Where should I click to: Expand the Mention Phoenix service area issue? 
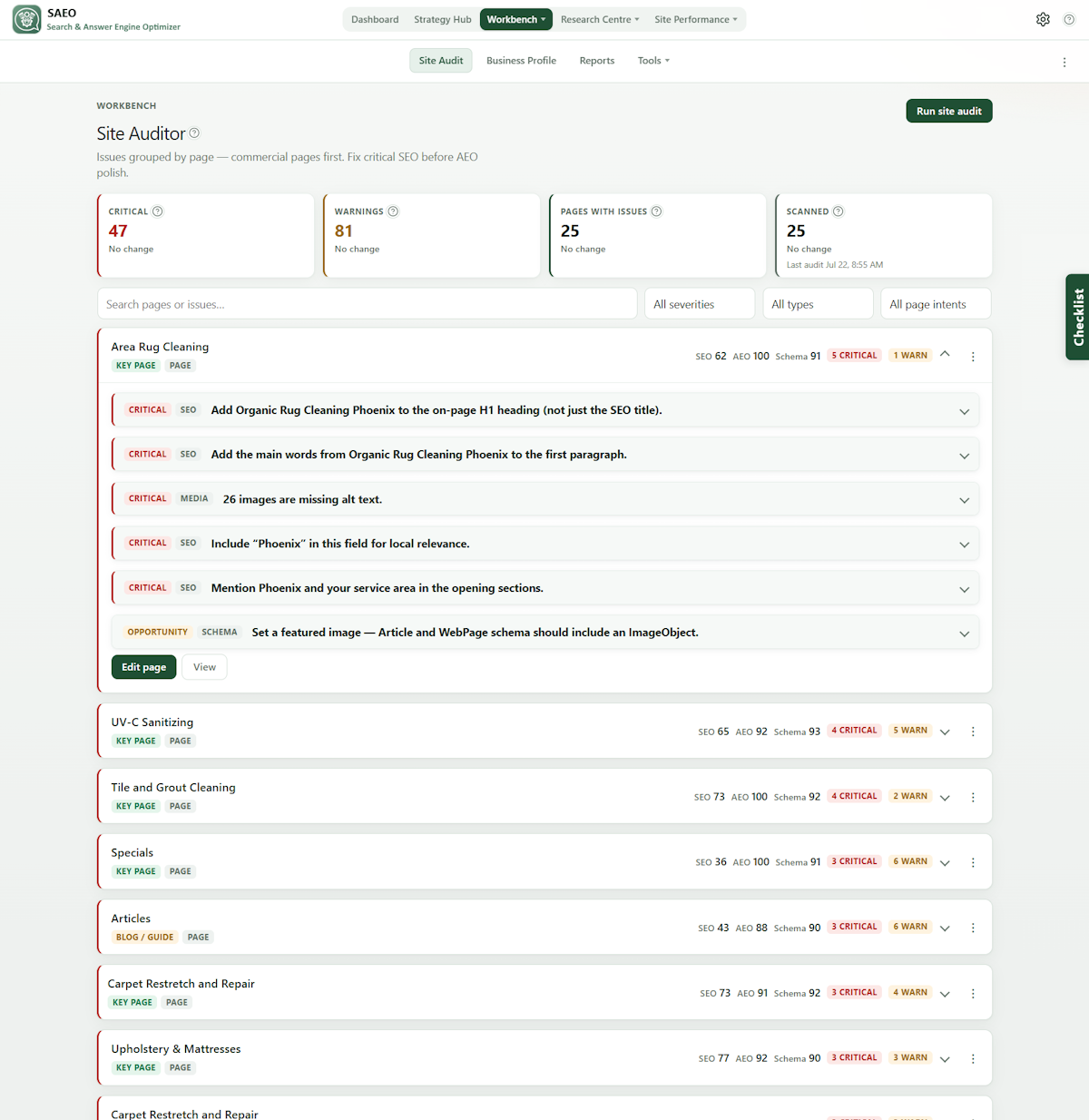point(964,589)
